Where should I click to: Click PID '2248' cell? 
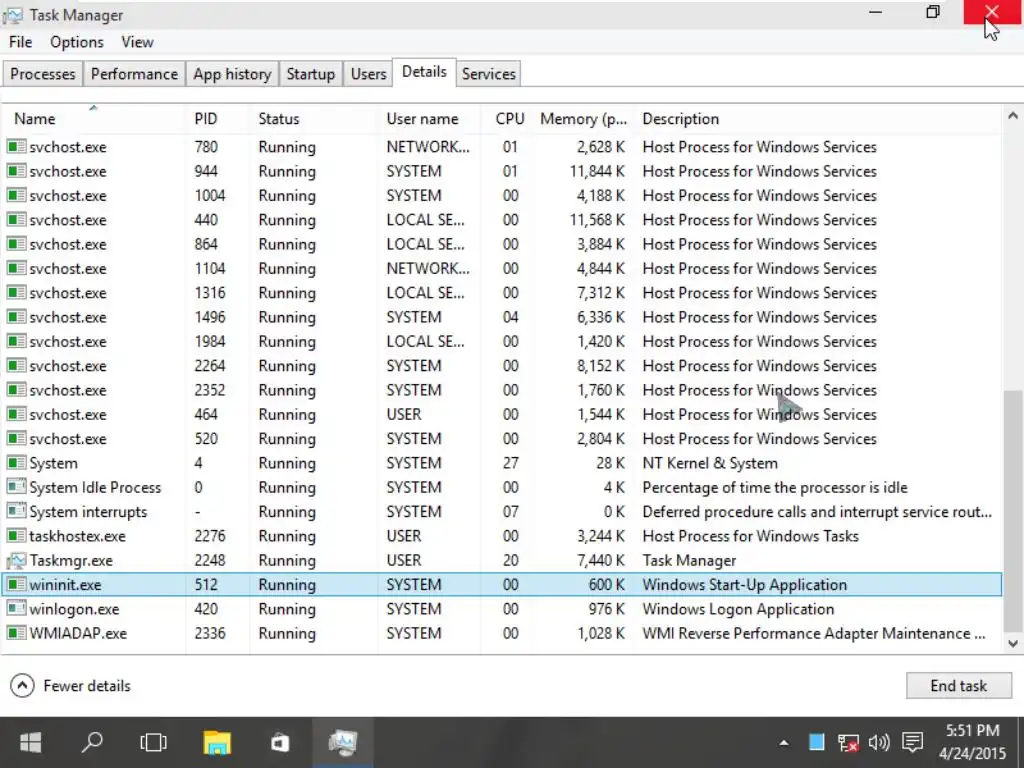[210, 560]
